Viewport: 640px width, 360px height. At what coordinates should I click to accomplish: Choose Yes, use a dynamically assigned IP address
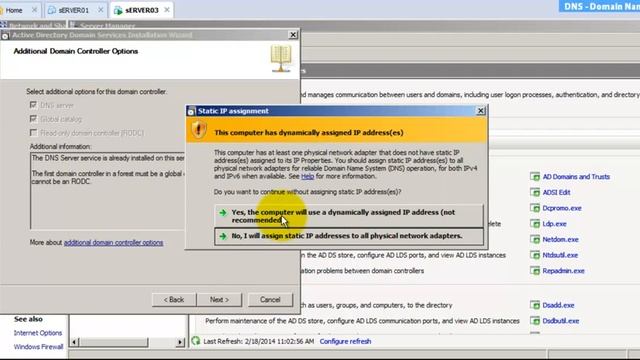(x=349, y=216)
